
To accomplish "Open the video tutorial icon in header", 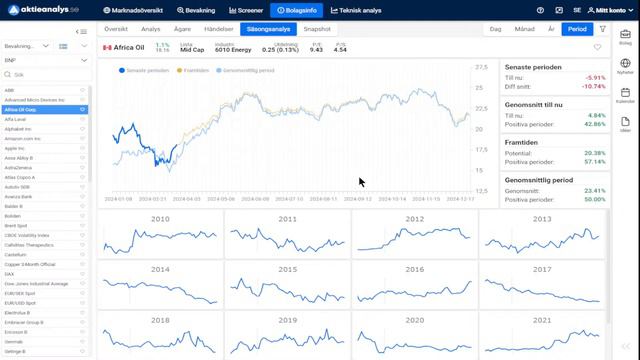I will pyautogui.click(x=559, y=10).
